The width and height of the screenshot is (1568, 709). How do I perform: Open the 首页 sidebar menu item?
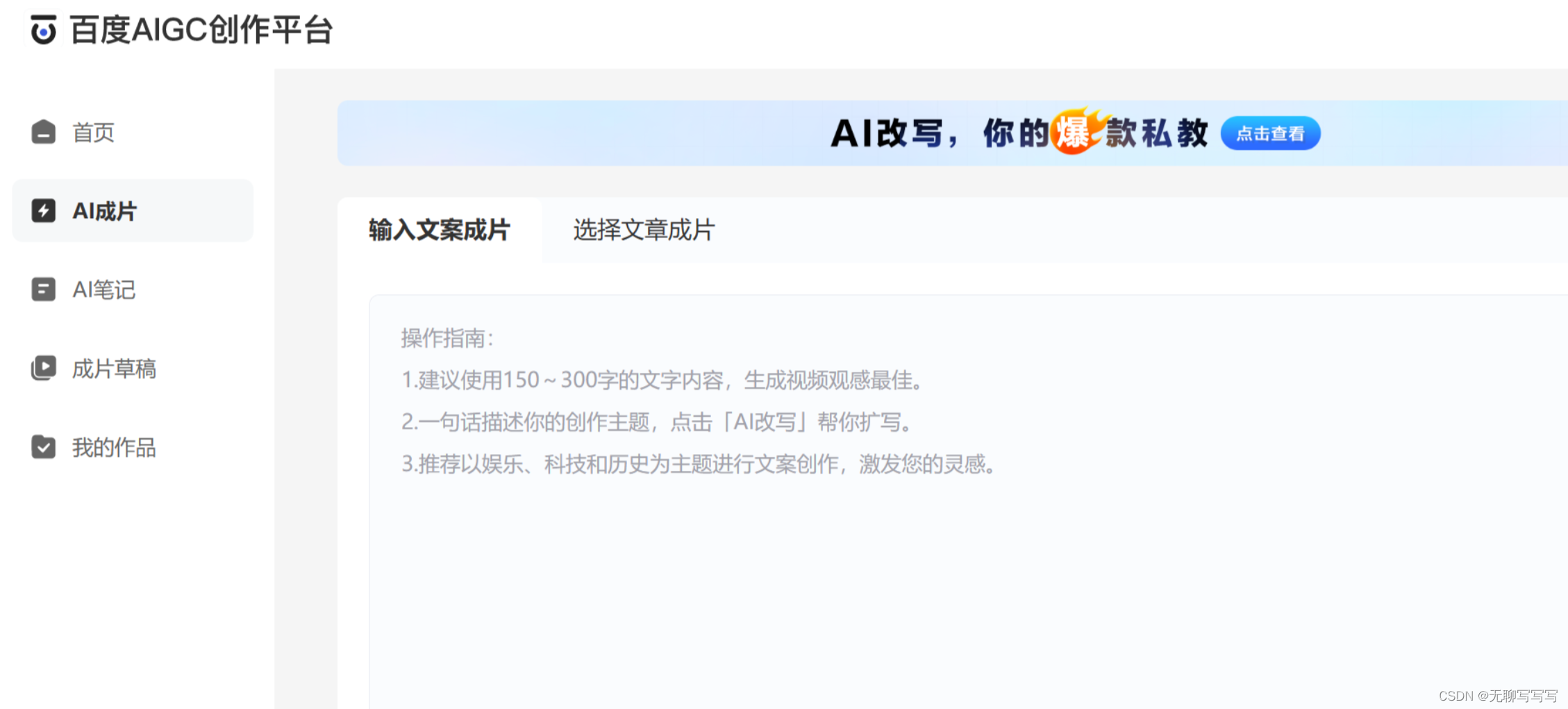133,132
